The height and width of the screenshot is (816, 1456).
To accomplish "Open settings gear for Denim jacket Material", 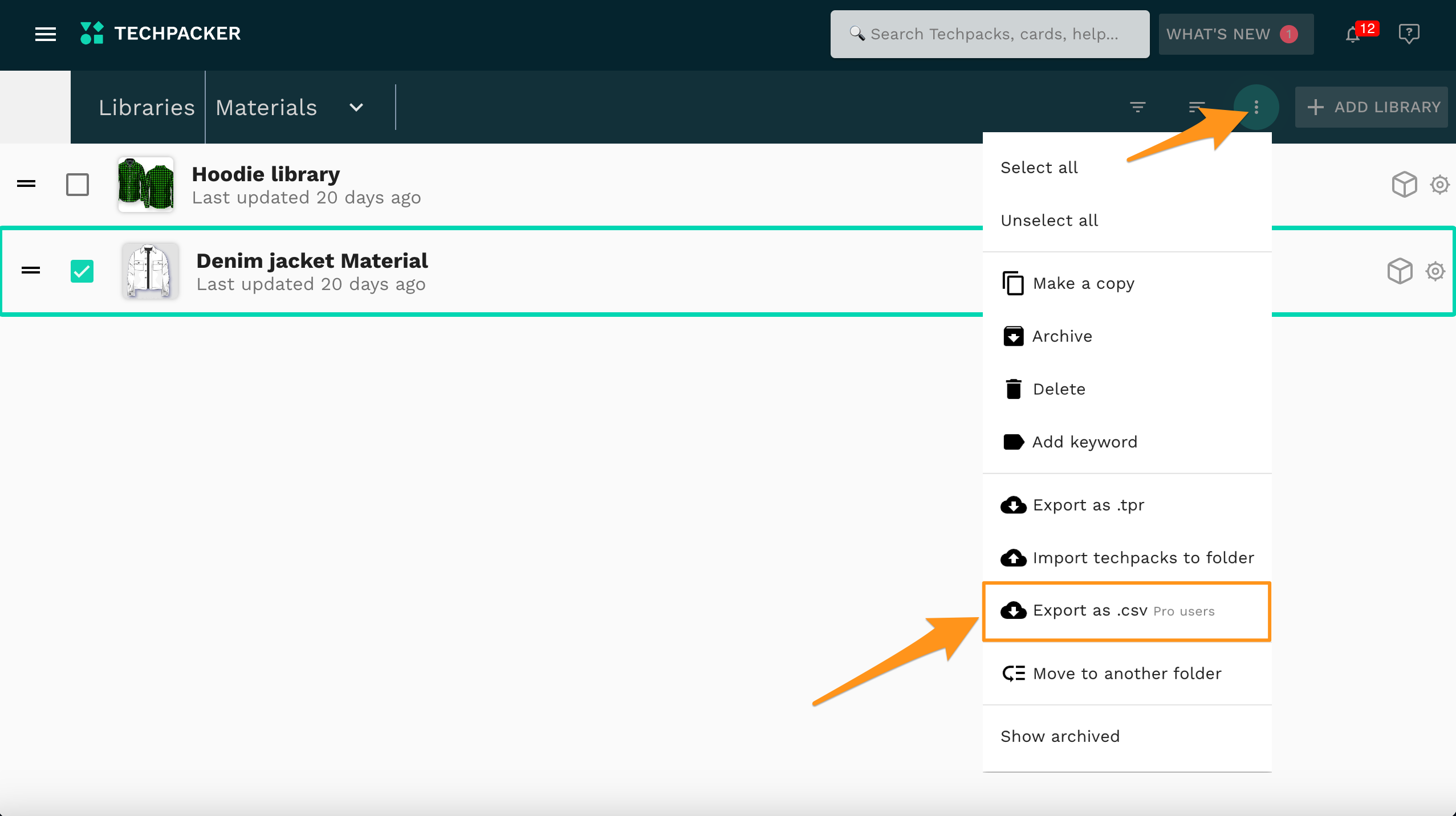I will tap(1435, 271).
